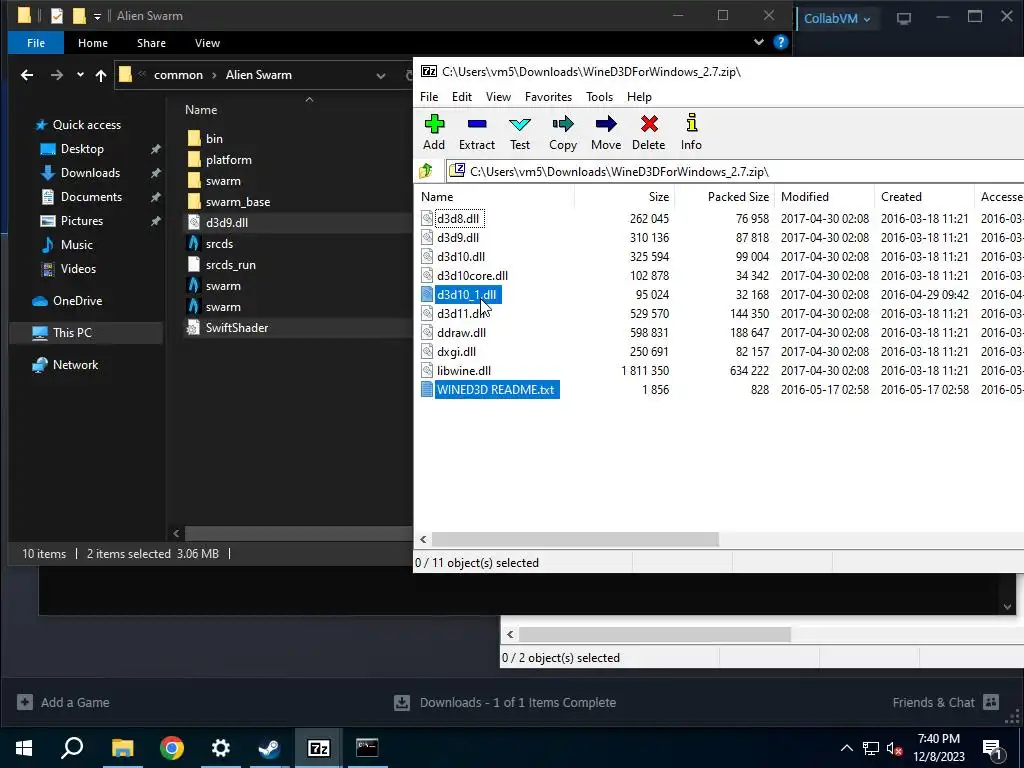The height and width of the screenshot is (768, 1024).
Task: Open the recent locations dropdown arrow
Action: coord(80,75)
